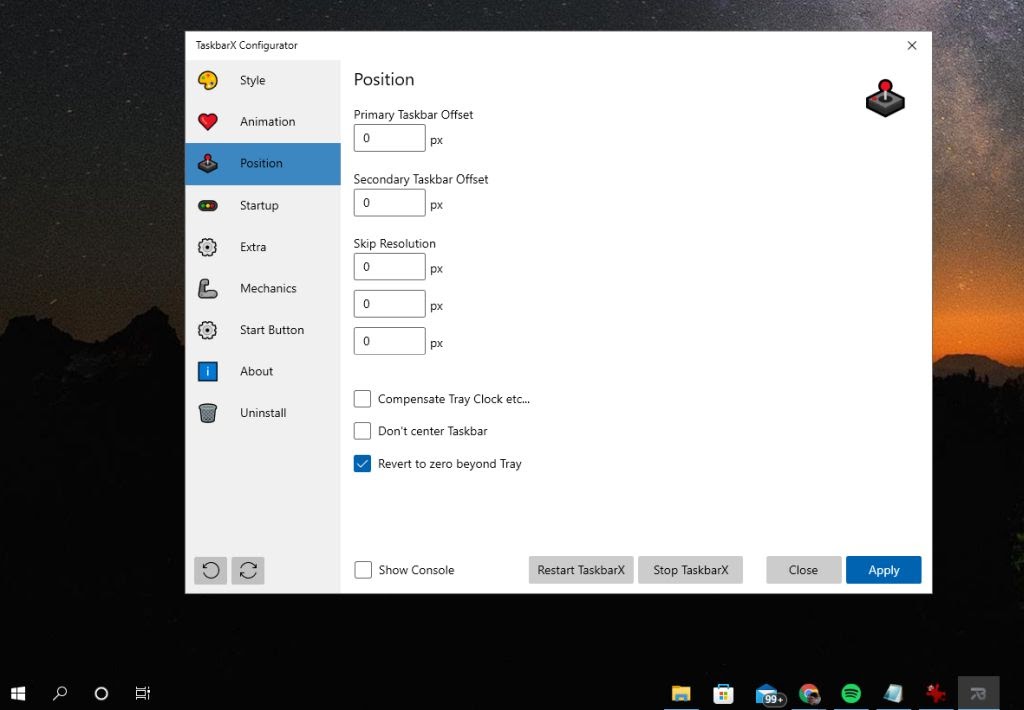The image size is (1024, 710).
Task: Click the refresh icon at bottom left
Action: (247, 570)
